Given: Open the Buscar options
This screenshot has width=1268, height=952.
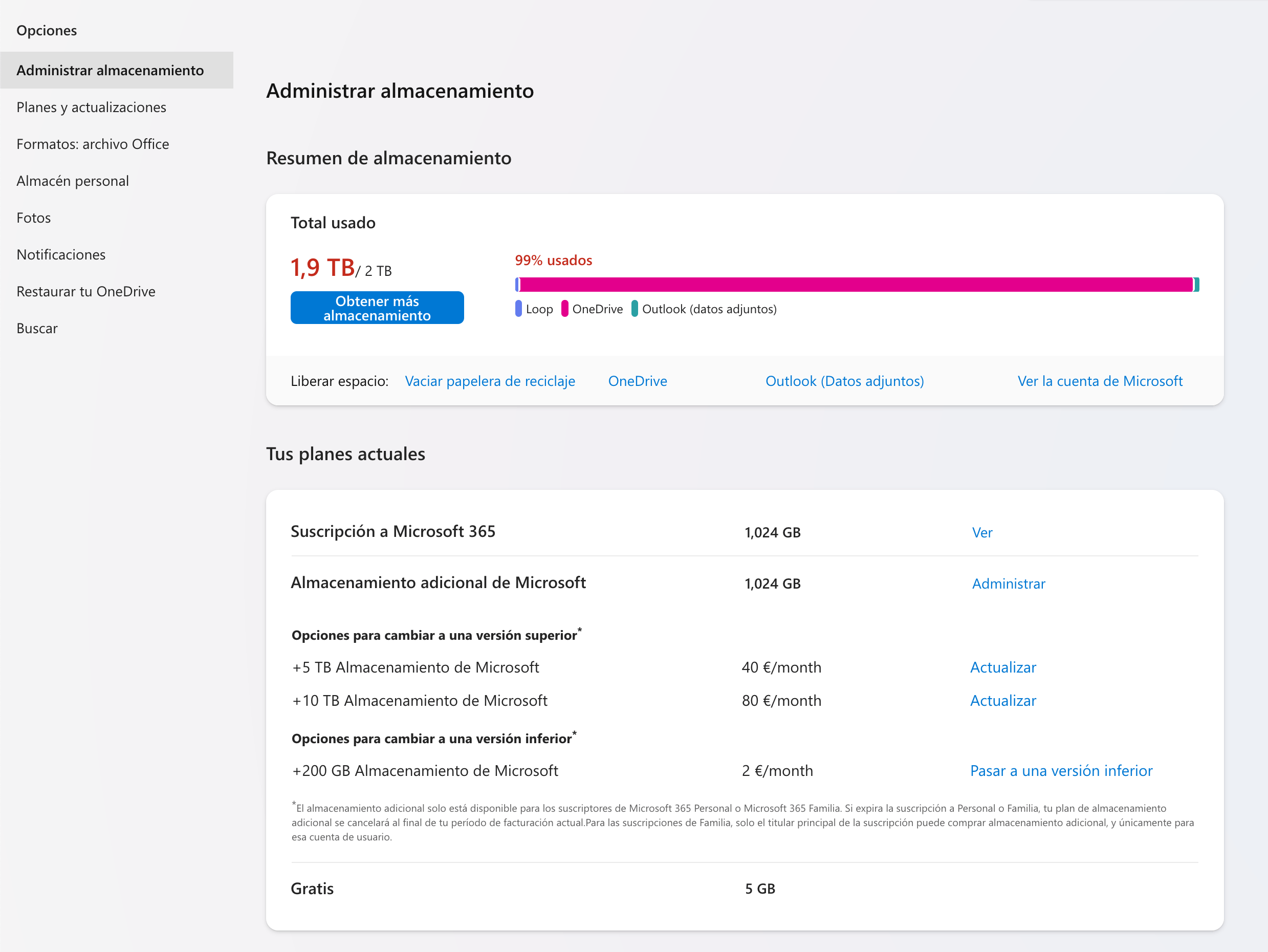Looking at the screenshot, I should [x=37, y=329].
